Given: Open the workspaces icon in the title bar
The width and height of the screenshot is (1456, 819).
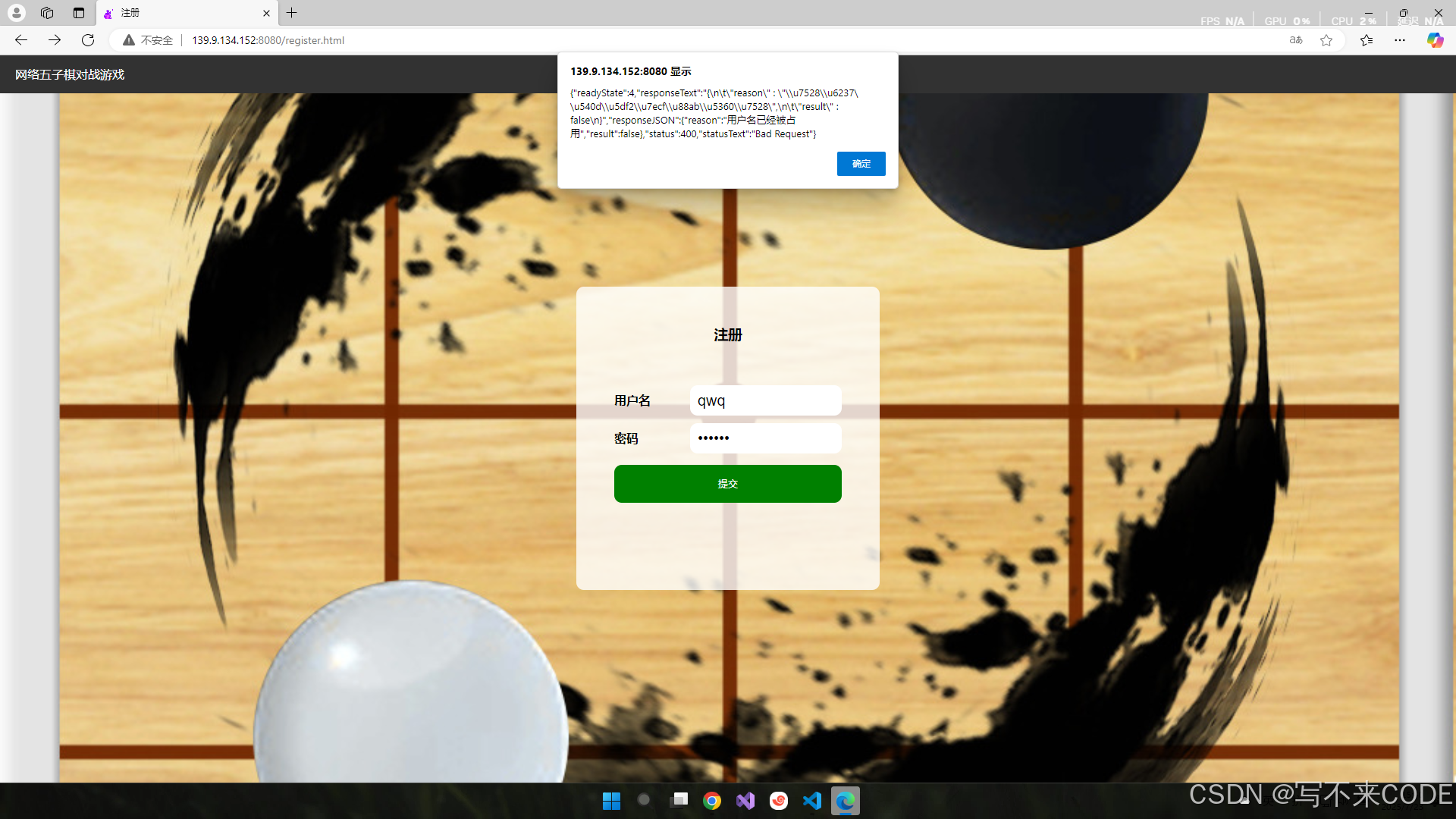Looking at the screenshot, I should point(47,13).
